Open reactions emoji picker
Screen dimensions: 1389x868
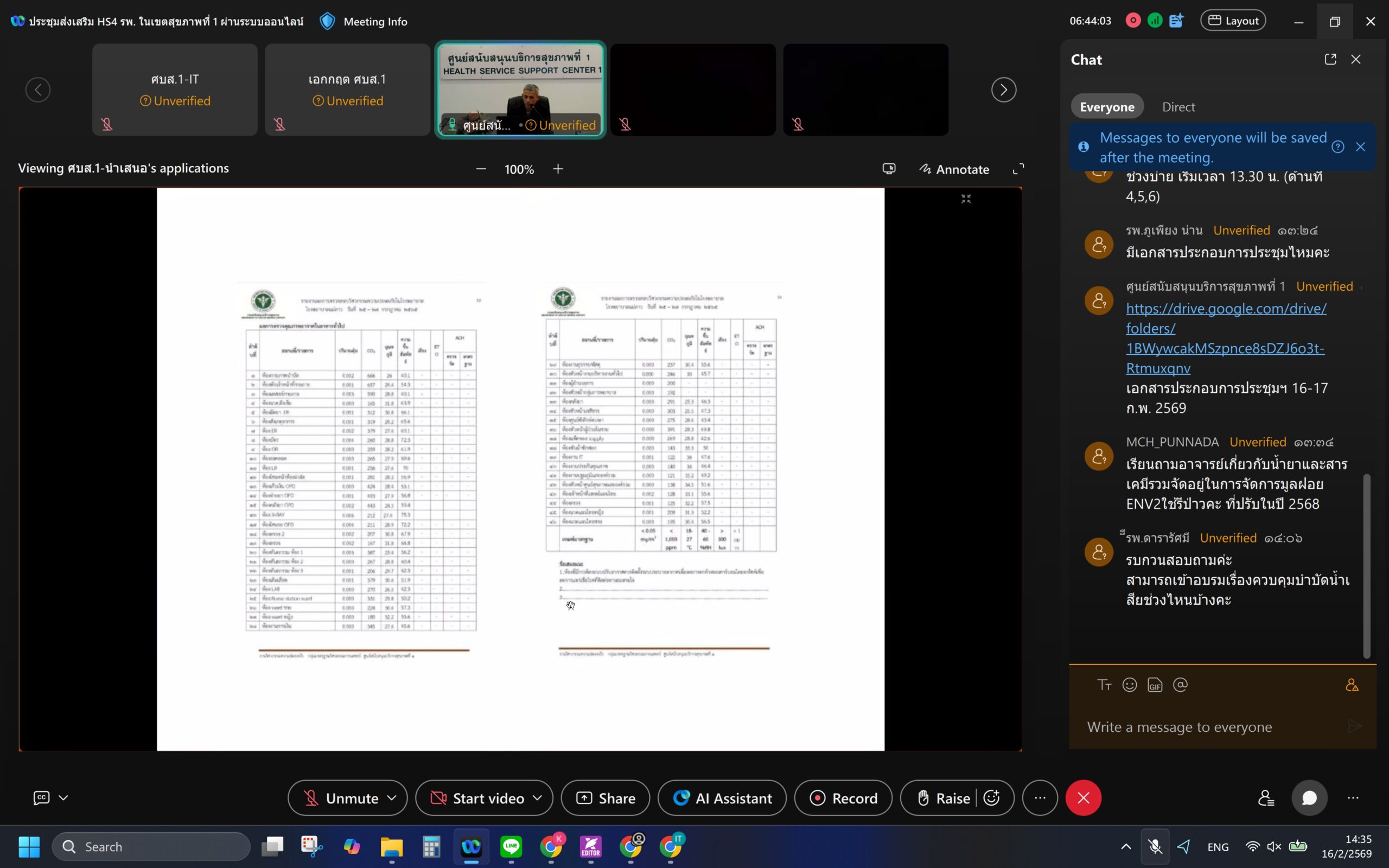tap(992, 798)
